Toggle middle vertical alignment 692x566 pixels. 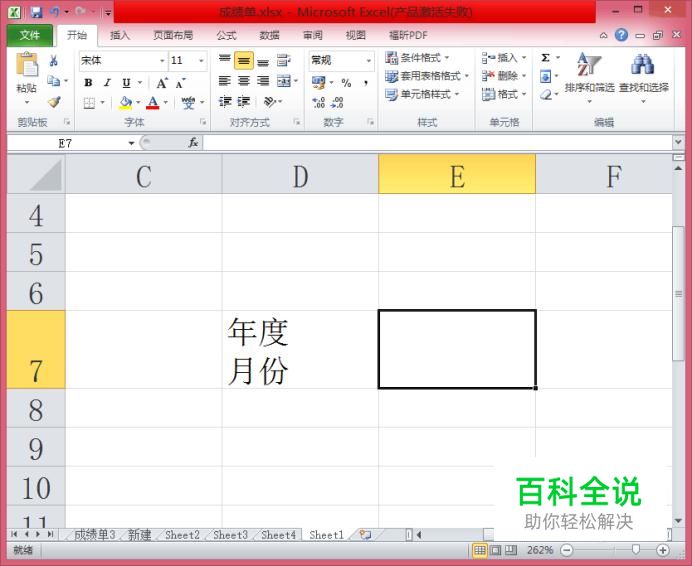[x=244, y=60]
